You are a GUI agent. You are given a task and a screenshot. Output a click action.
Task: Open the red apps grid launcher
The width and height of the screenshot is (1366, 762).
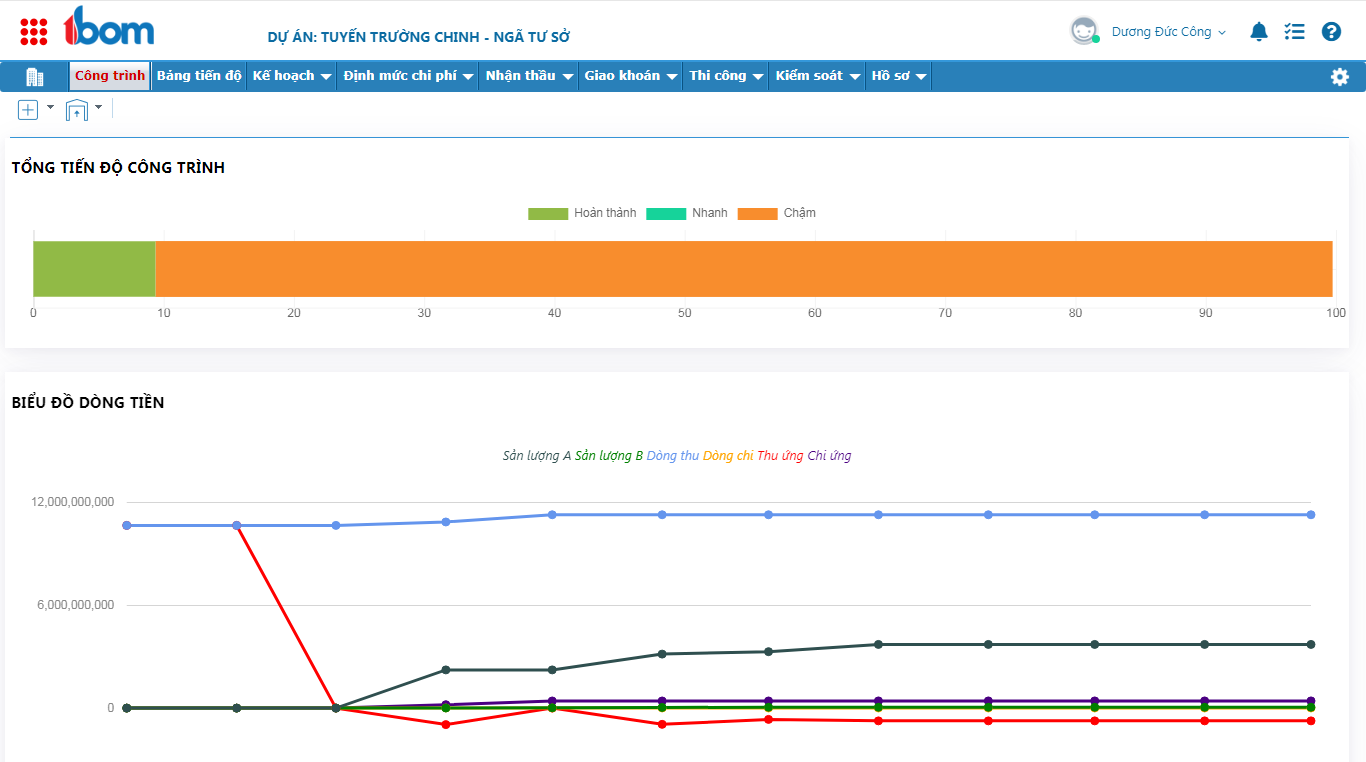pos(34,32)
